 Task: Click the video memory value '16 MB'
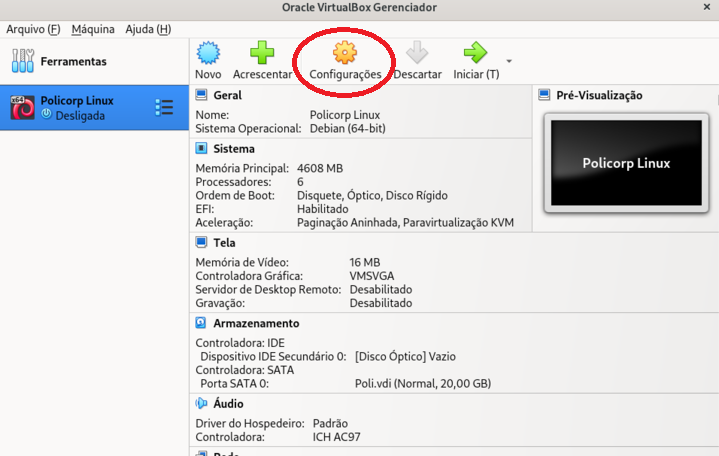(x=365, y=262)
